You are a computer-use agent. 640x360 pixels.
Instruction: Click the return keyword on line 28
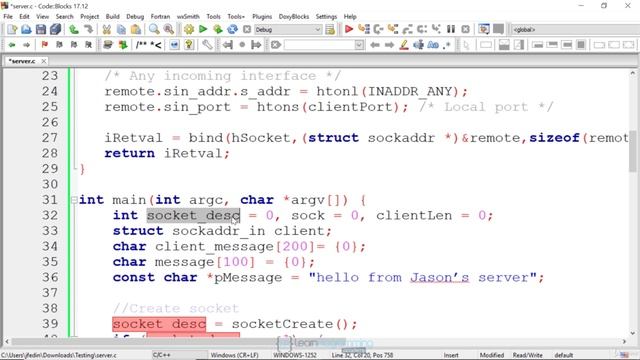coord(129,153)
